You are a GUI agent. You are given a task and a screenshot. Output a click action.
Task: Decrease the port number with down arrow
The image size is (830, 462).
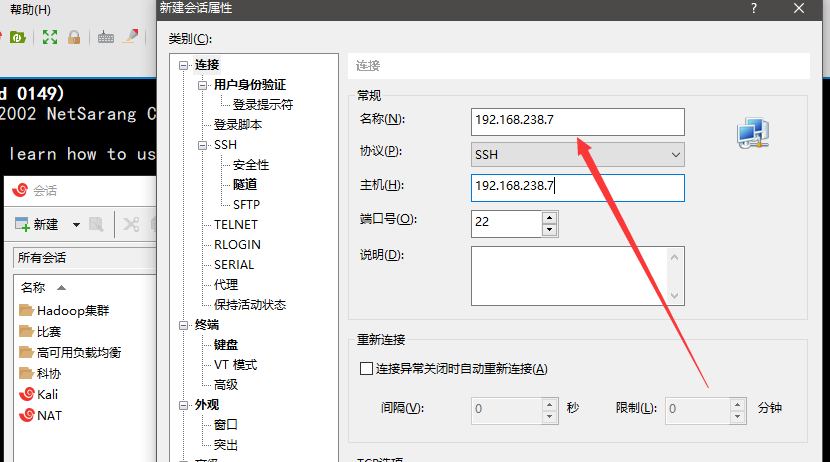coord(549,230)
